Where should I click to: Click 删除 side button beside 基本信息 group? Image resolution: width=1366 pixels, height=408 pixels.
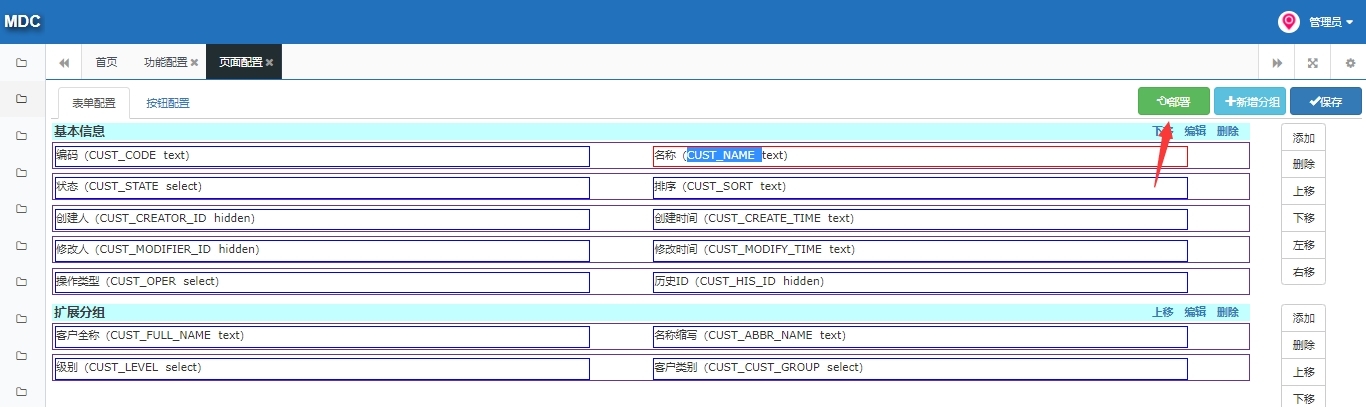pos(1303,164)
